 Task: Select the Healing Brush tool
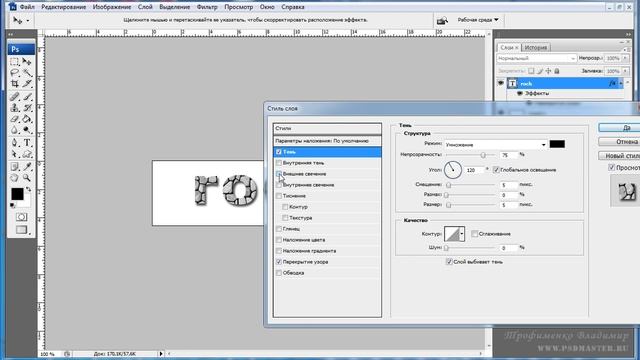click(x=15, y=97)
